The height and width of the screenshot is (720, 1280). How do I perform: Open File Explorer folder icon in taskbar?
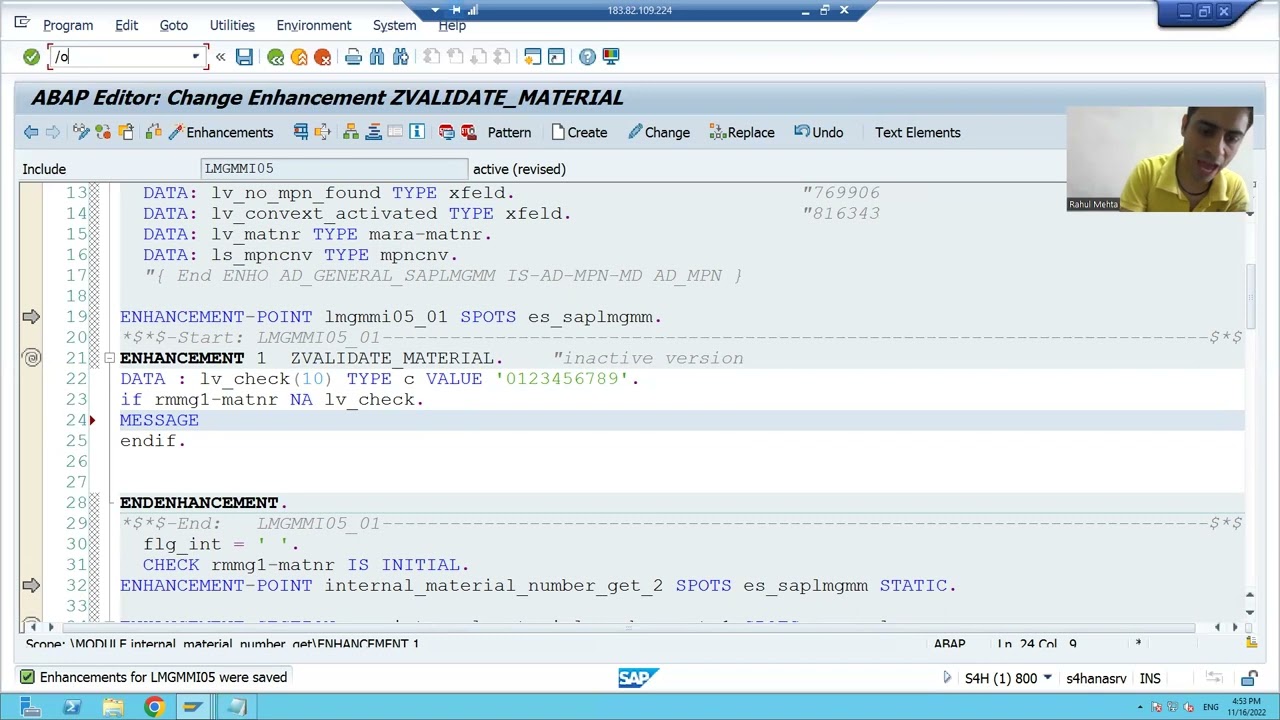[112, 707]
